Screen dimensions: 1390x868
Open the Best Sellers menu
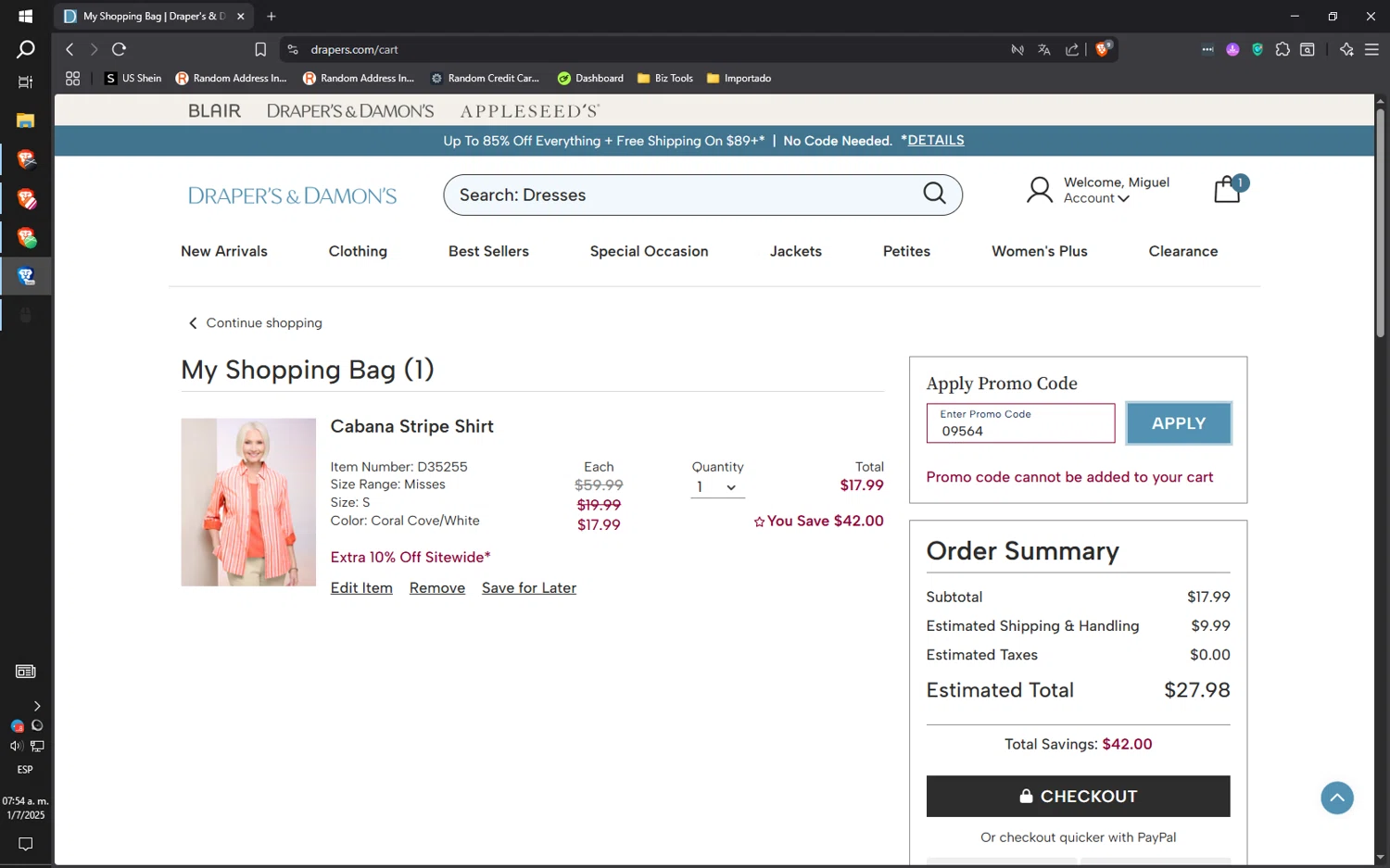[x=488, y=251]
